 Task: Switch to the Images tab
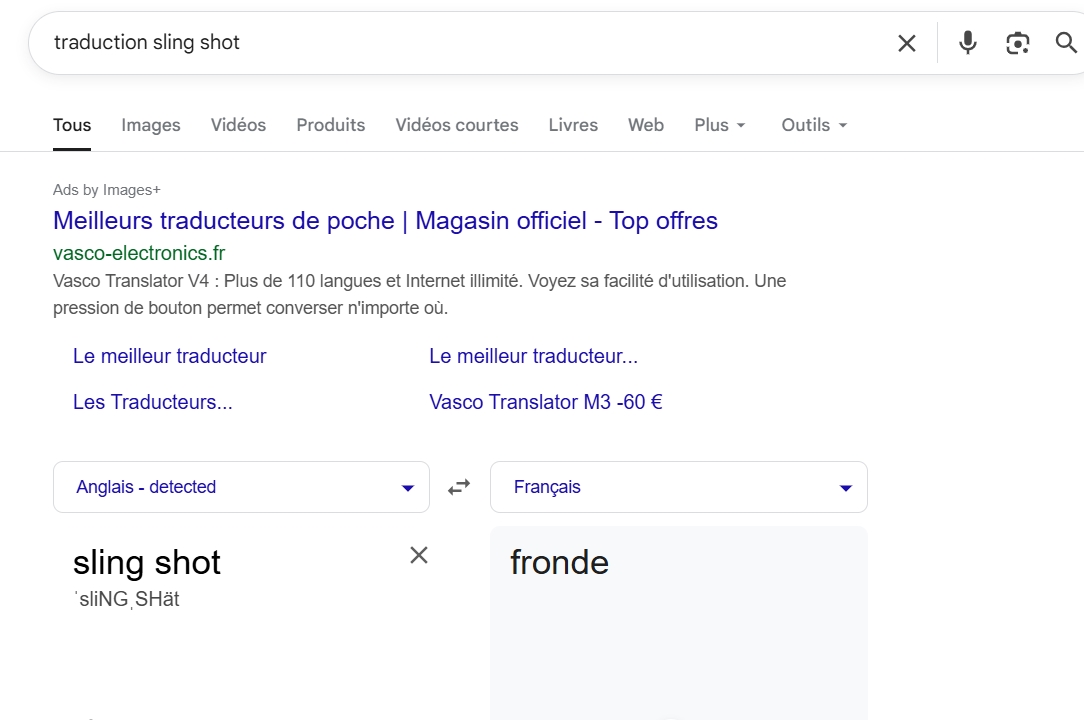151,125
